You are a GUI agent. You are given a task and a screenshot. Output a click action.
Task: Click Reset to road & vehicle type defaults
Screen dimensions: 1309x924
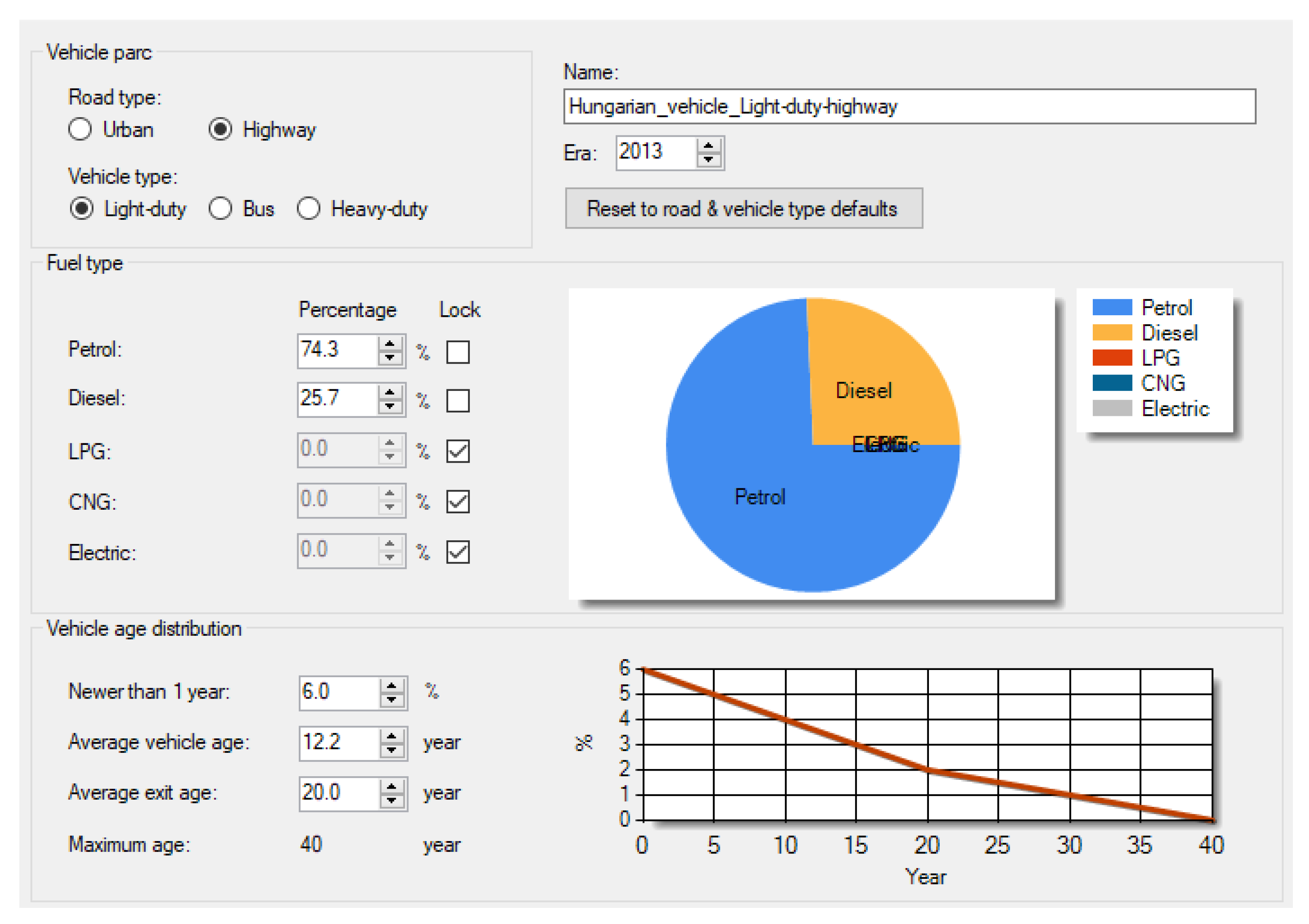pos(743,209)
